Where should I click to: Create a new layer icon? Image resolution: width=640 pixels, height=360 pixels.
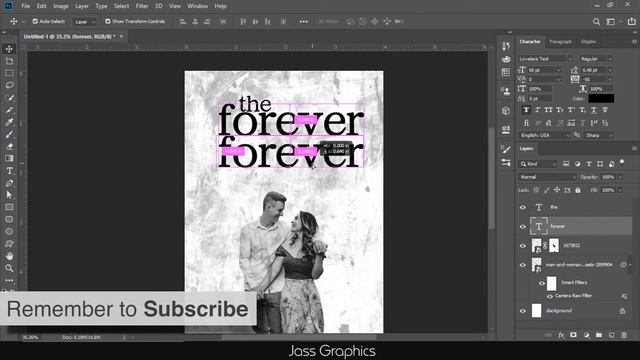[x=611, y=335]
